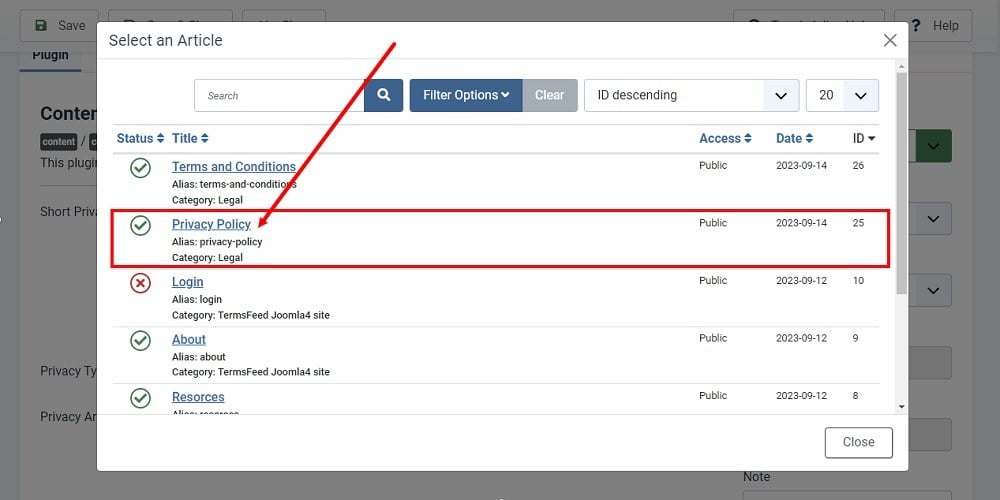Screen dimensions: 1000x500
Task: Click the Help question mark icon
Action: (x=916, y=26)
